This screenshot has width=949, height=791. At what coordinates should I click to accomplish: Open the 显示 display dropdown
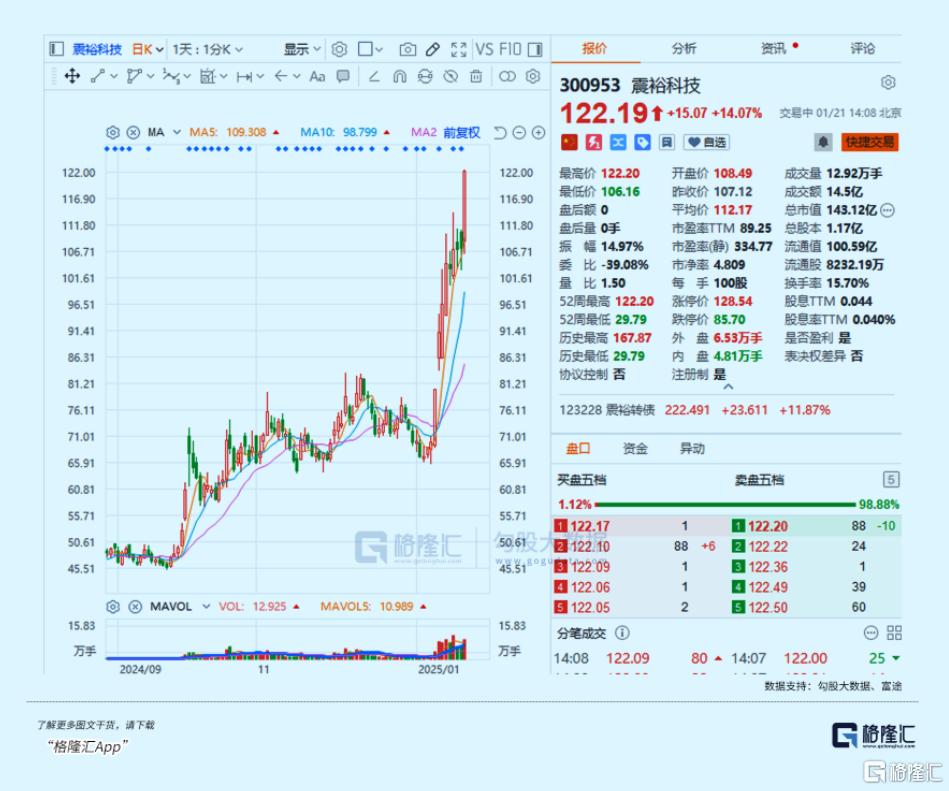[302, 49]
